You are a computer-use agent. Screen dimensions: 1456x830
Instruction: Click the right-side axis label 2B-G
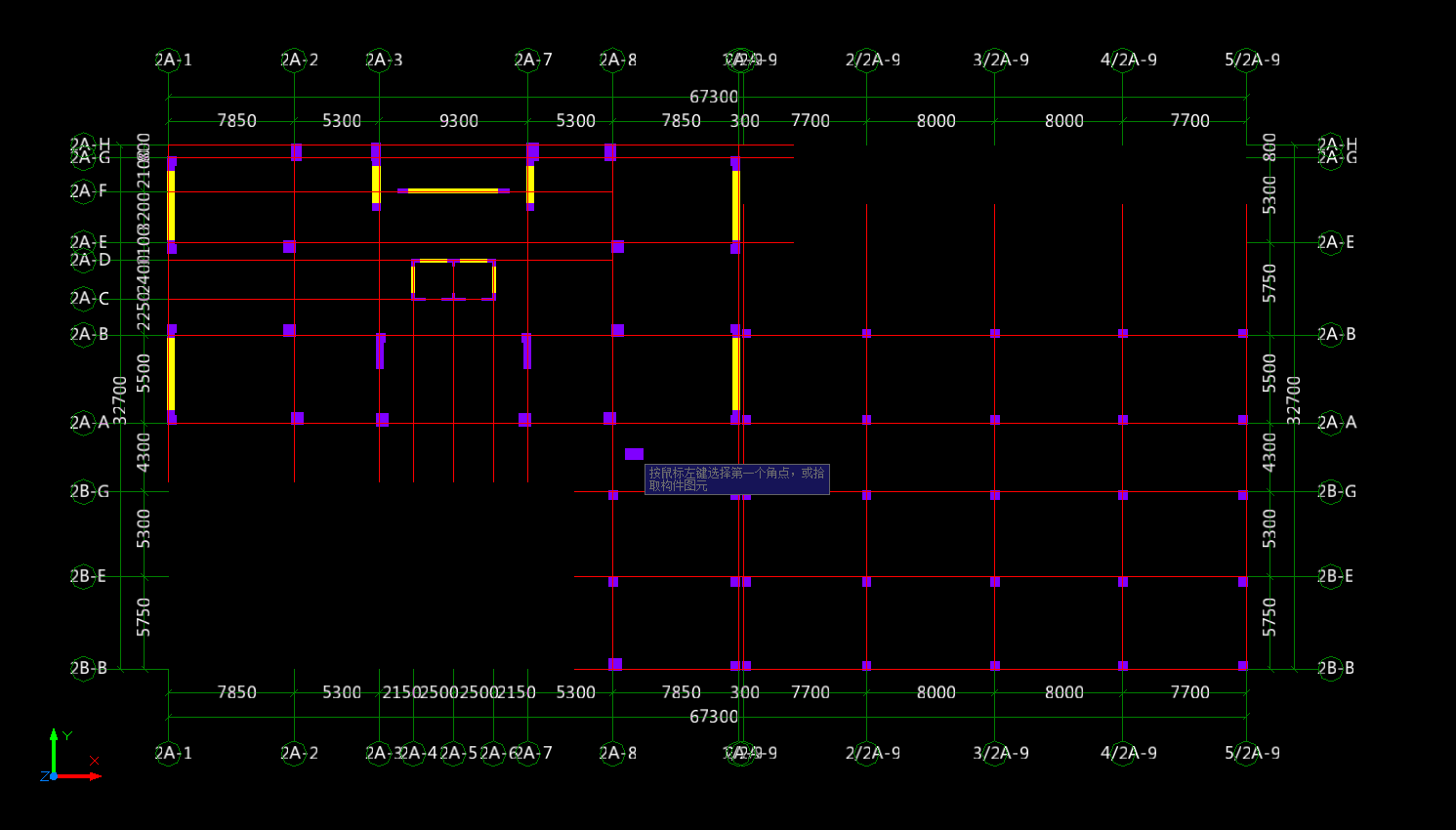(1336, 491)
